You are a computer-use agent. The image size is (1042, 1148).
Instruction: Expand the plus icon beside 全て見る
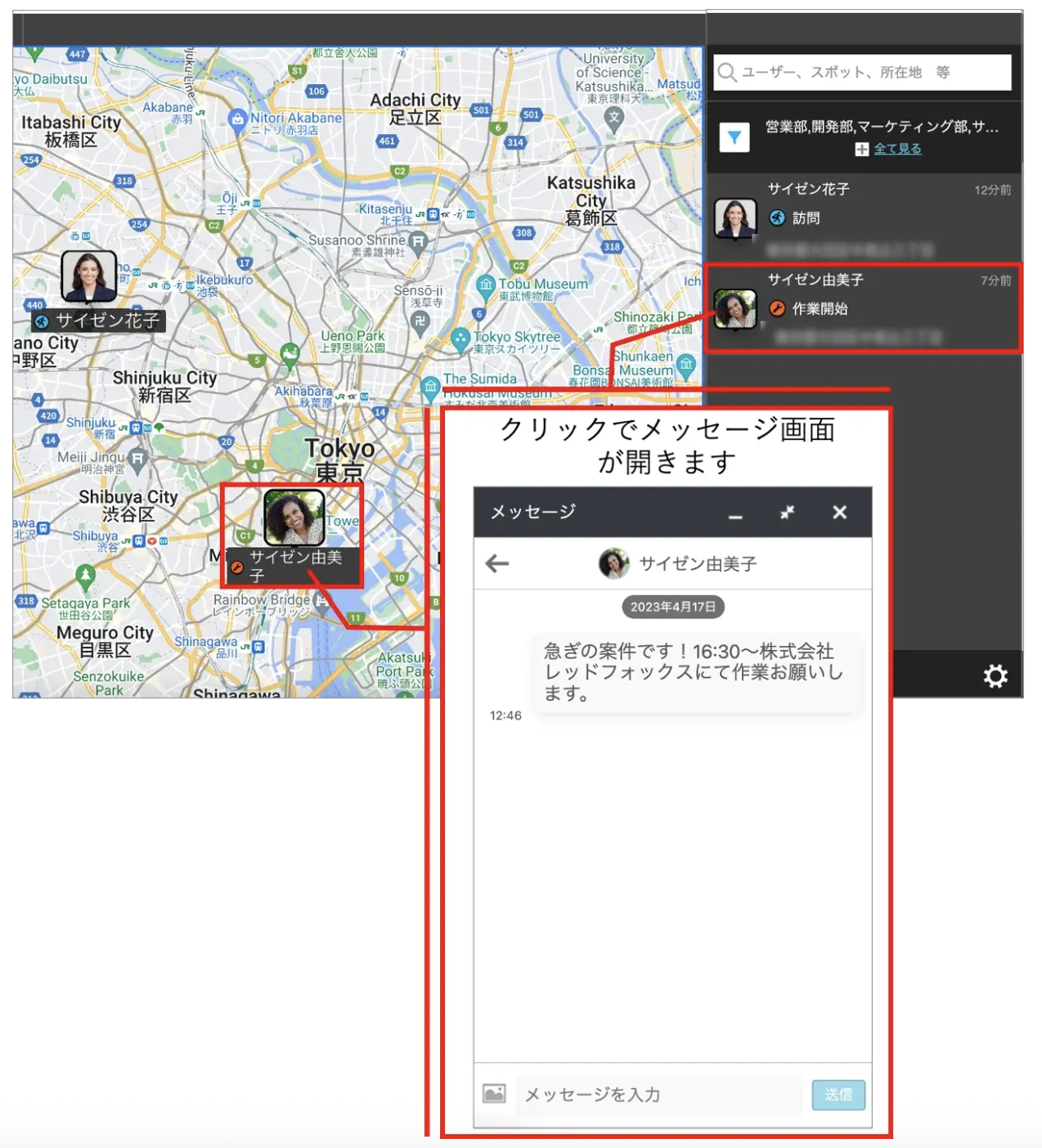[861, 149]
